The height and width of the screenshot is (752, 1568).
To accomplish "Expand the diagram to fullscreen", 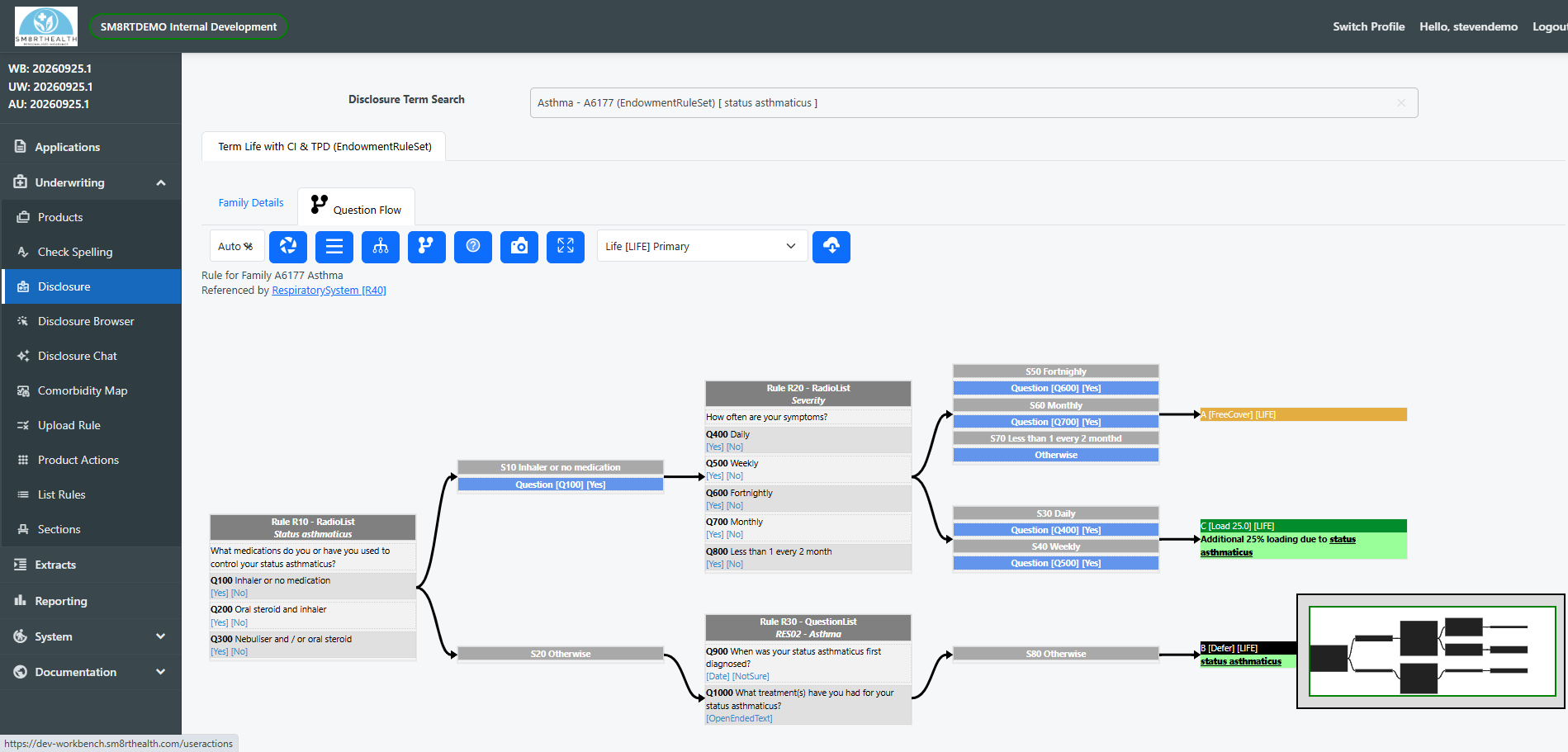I will pyautogui.click(x=566, y=247).
